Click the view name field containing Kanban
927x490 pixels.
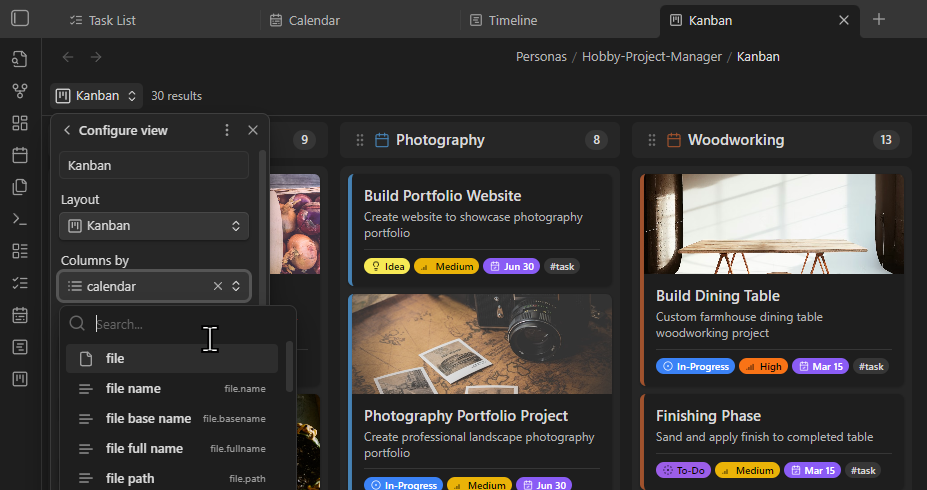pyautogui.click(x=154, y=165)
